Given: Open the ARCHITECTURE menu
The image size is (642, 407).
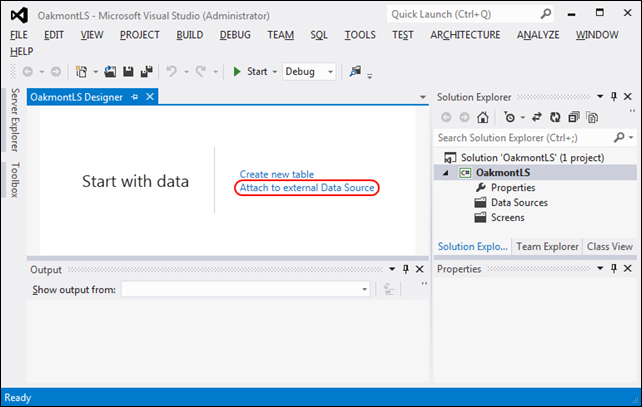Looking at the screenshot, I should coord(465,35).
